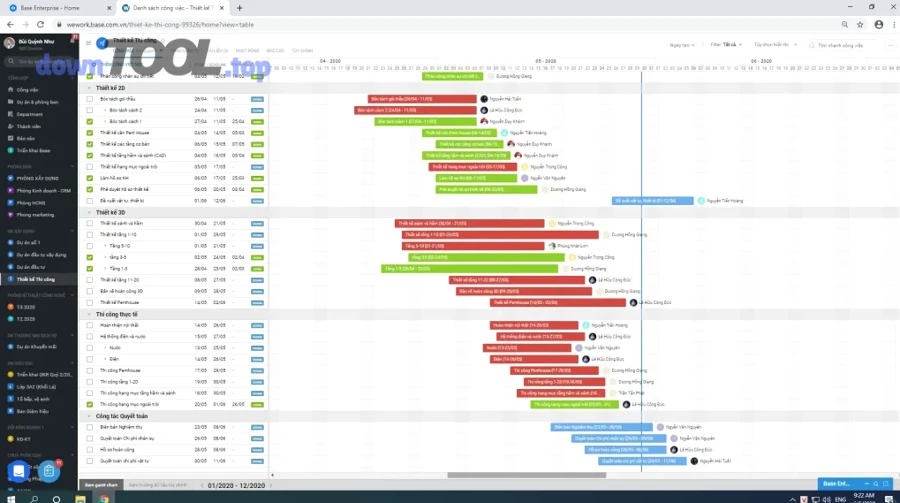Screen dimensions: 900x503
Task: Open the Filter Tất cả dropdown
Action: [x=724, y=45]
